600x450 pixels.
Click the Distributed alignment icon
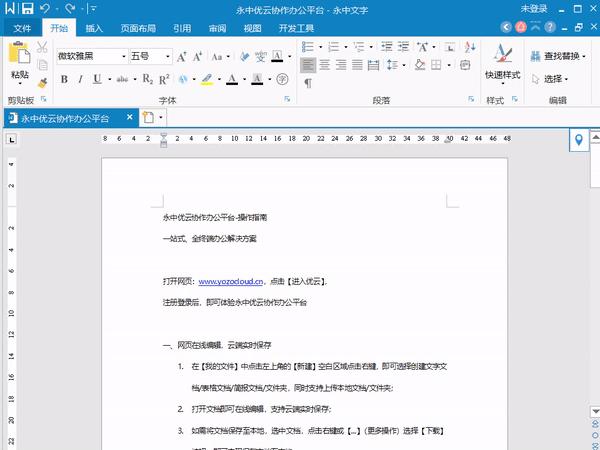pyautogui.click(x=373, y=65)
